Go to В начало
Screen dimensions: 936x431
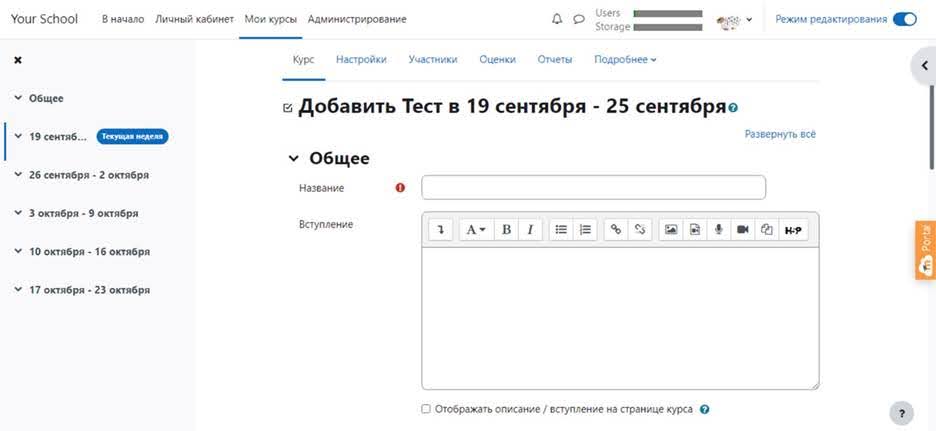click(x=123, y=19)
